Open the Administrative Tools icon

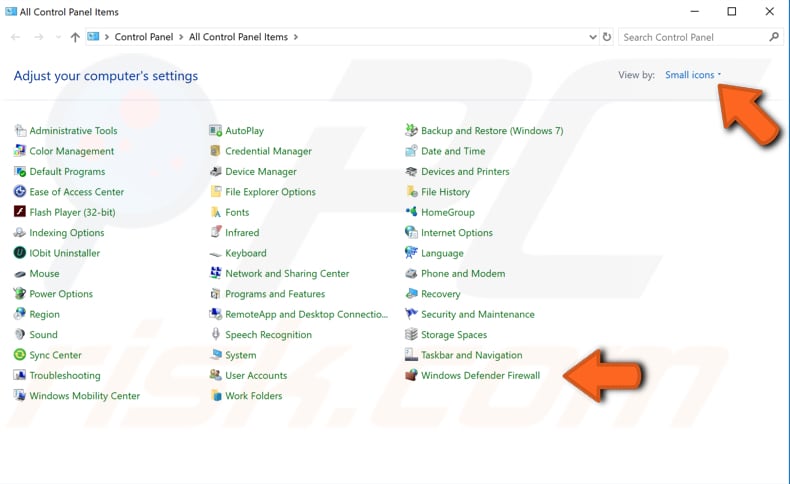[x=20, y=130]
